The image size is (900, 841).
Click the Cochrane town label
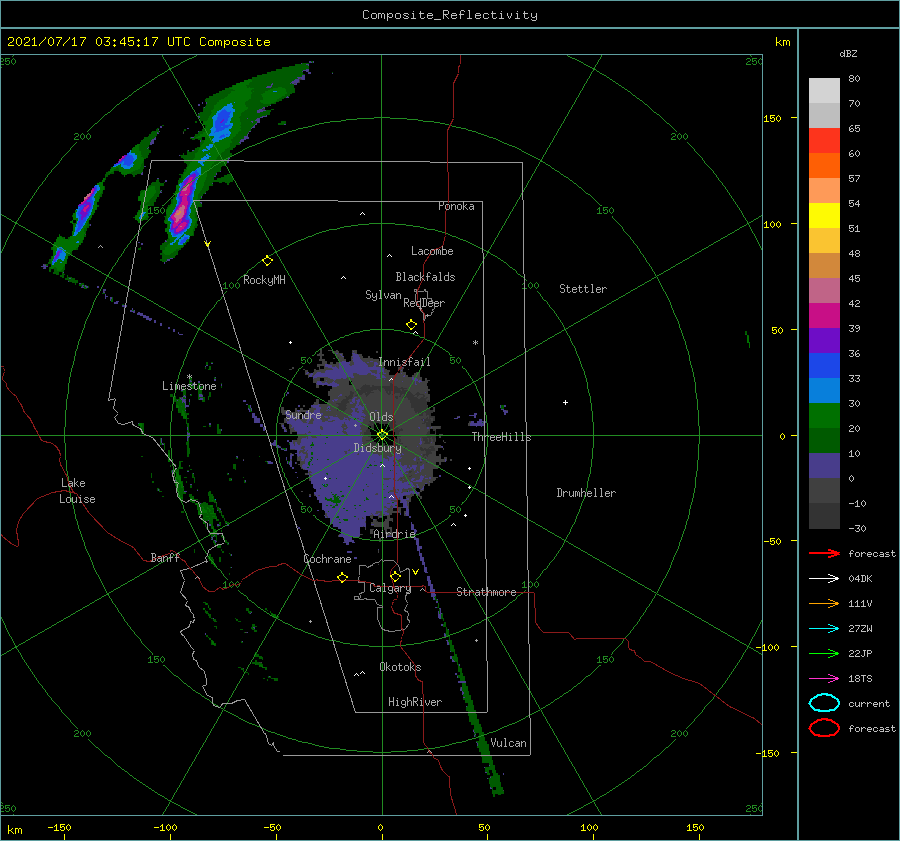[327, 559]
